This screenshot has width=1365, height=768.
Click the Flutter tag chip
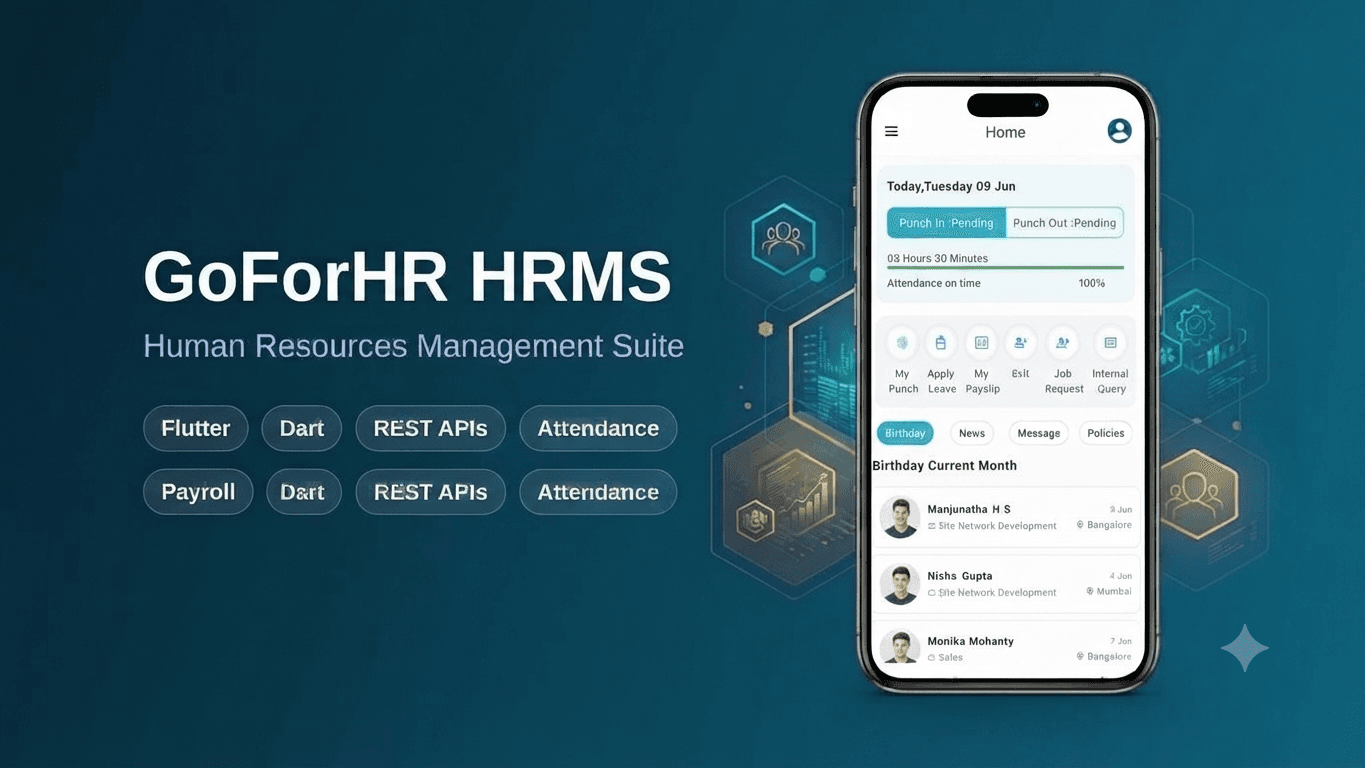(x=196, y=428)
